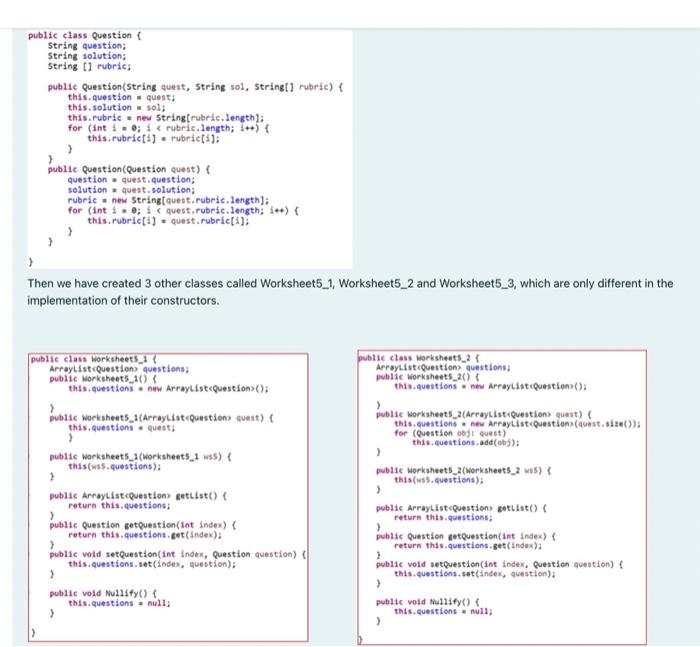Click 'ArrayList<Question> questions;' in Worksheet5_1
This screenshot has height=647, width=700.
coord(119,369)
